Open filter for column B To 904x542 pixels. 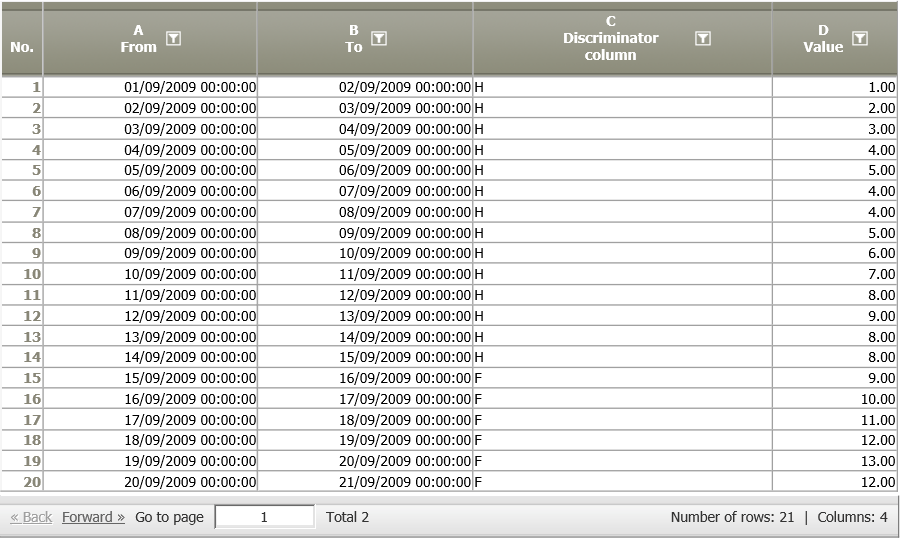tap(379, 39)
